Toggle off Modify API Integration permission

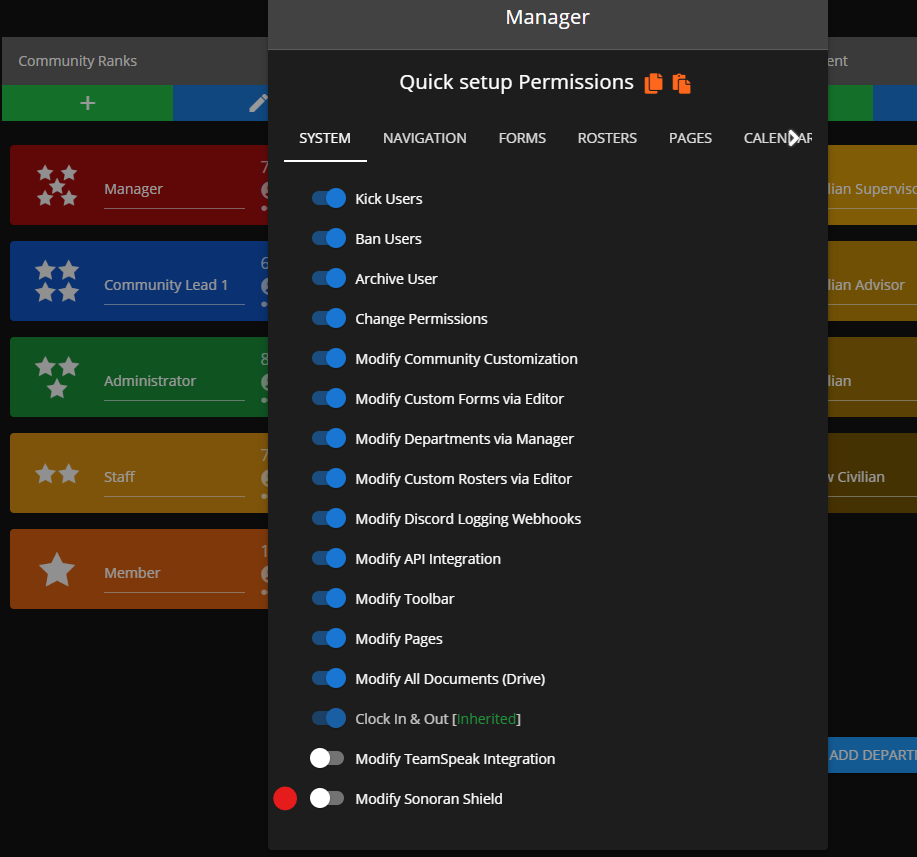click(x=328, y=559)
